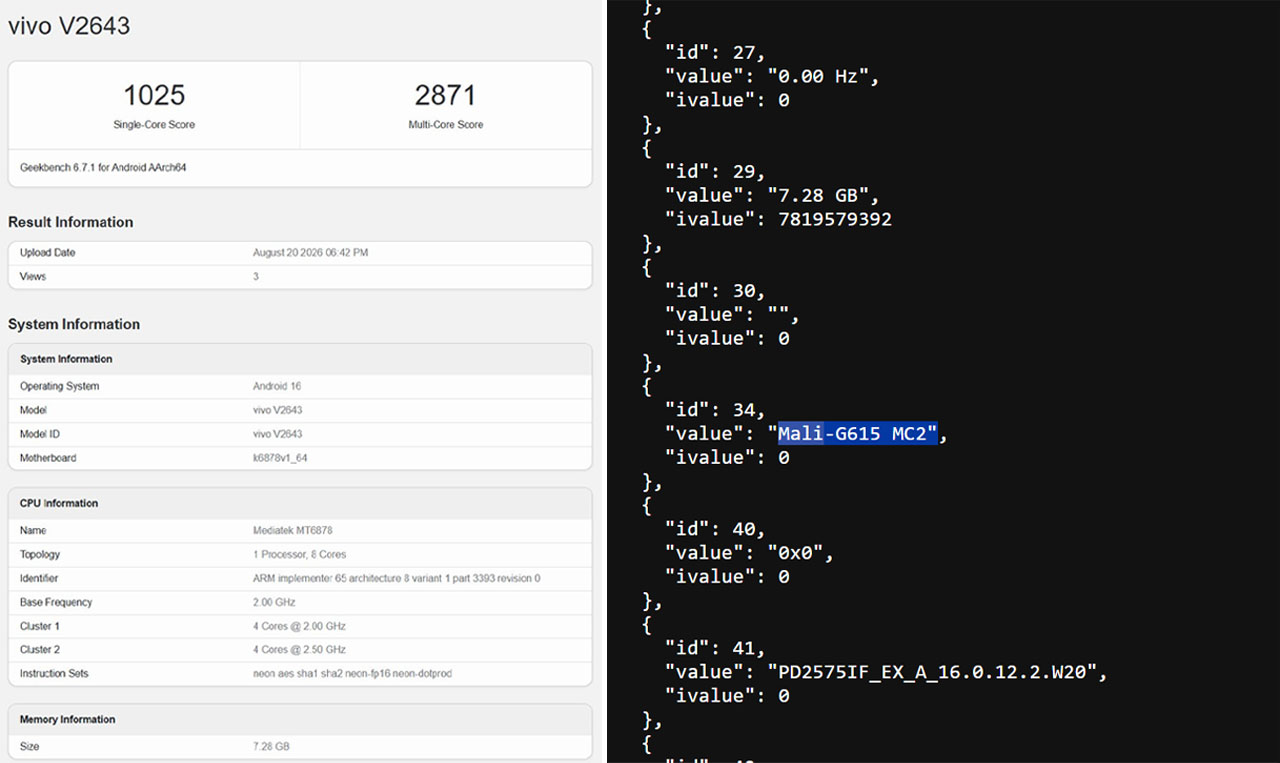Select the Views count value 3

click(x=256, y=277)
